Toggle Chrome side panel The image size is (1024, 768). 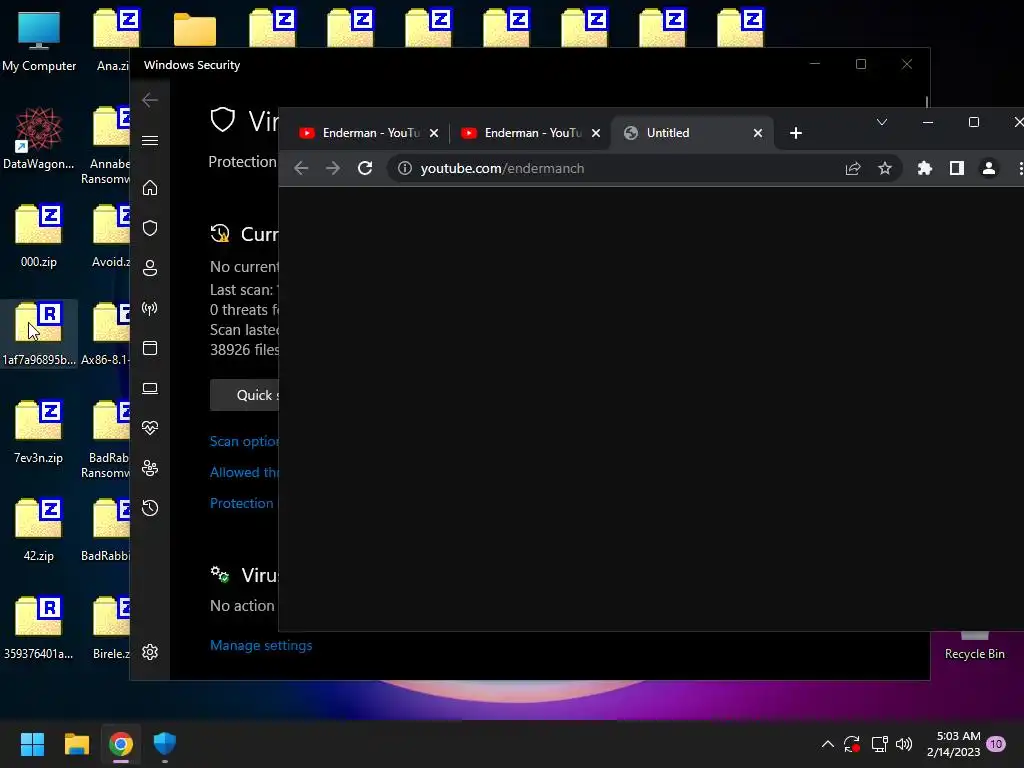pos(957,168)
